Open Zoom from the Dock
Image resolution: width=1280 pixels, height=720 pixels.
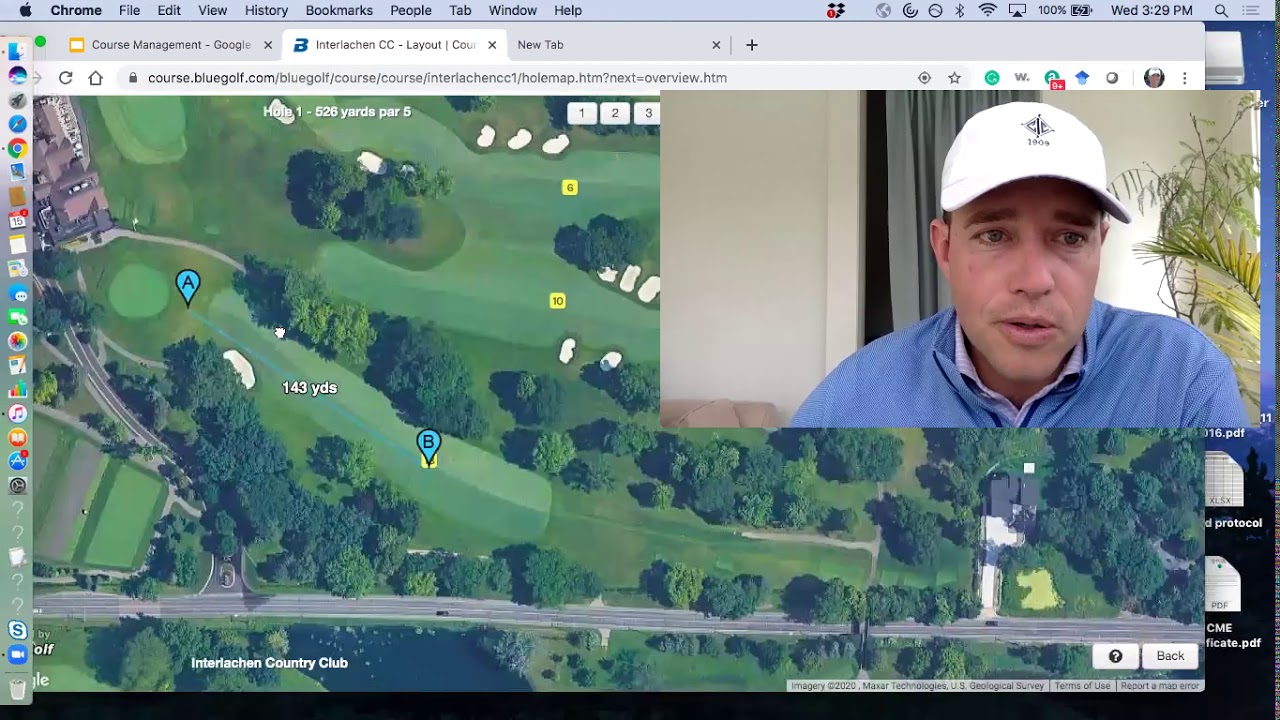(x=17, y=654)
